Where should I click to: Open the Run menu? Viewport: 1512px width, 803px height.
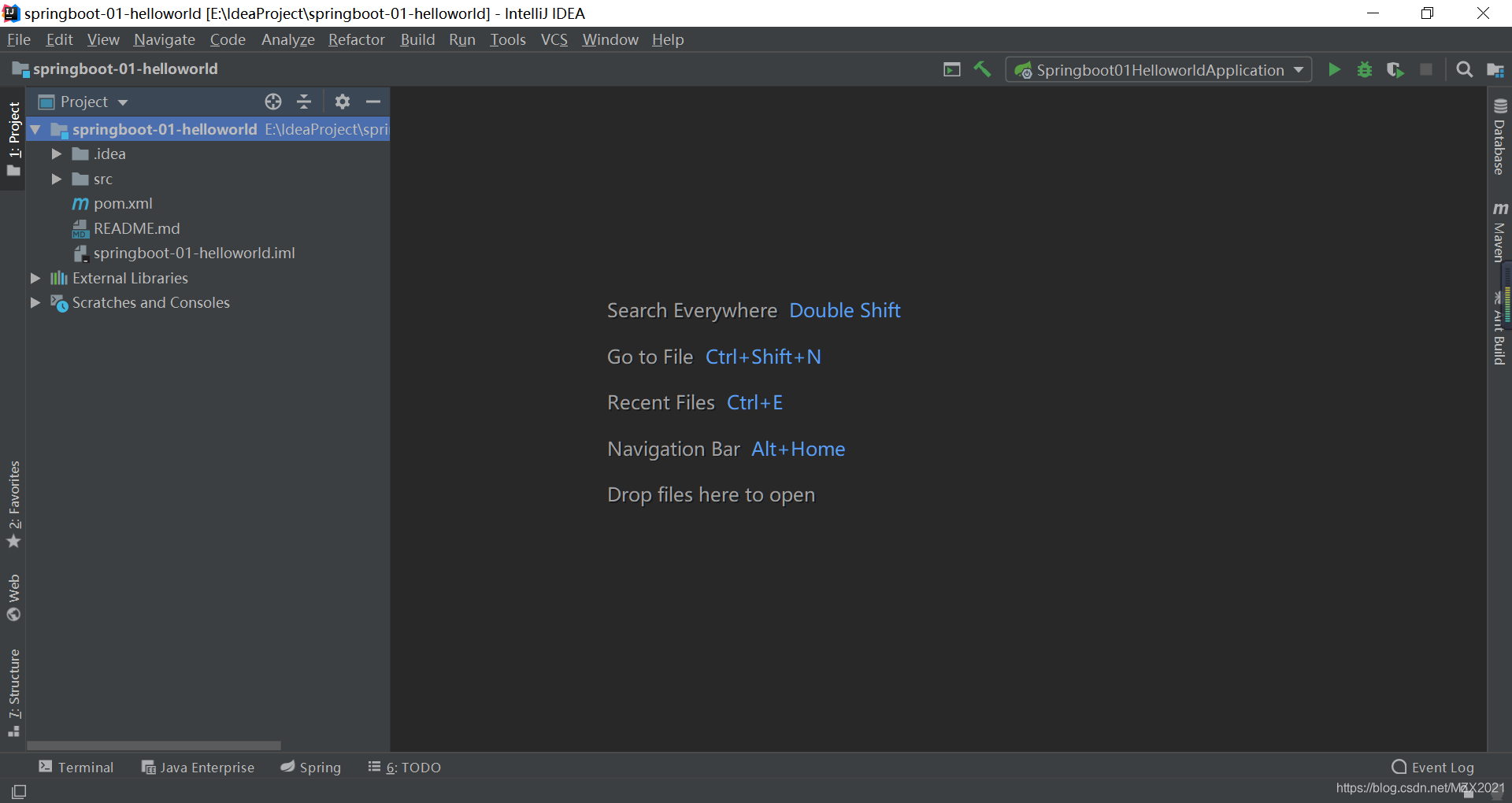[462, 39]
